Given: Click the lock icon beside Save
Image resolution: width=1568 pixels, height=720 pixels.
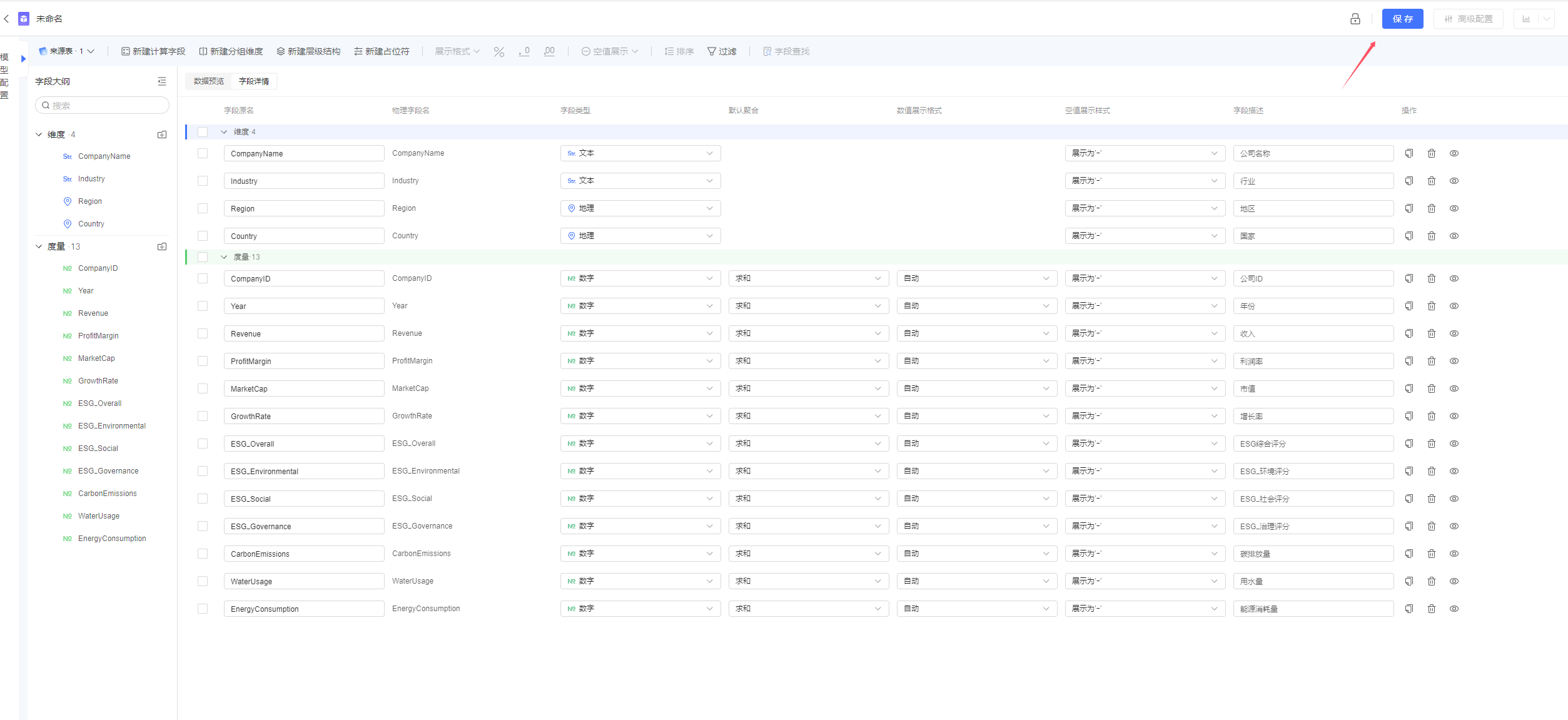Looking at the screenshot, I should pyautogui.click(x=1355, y=19).
